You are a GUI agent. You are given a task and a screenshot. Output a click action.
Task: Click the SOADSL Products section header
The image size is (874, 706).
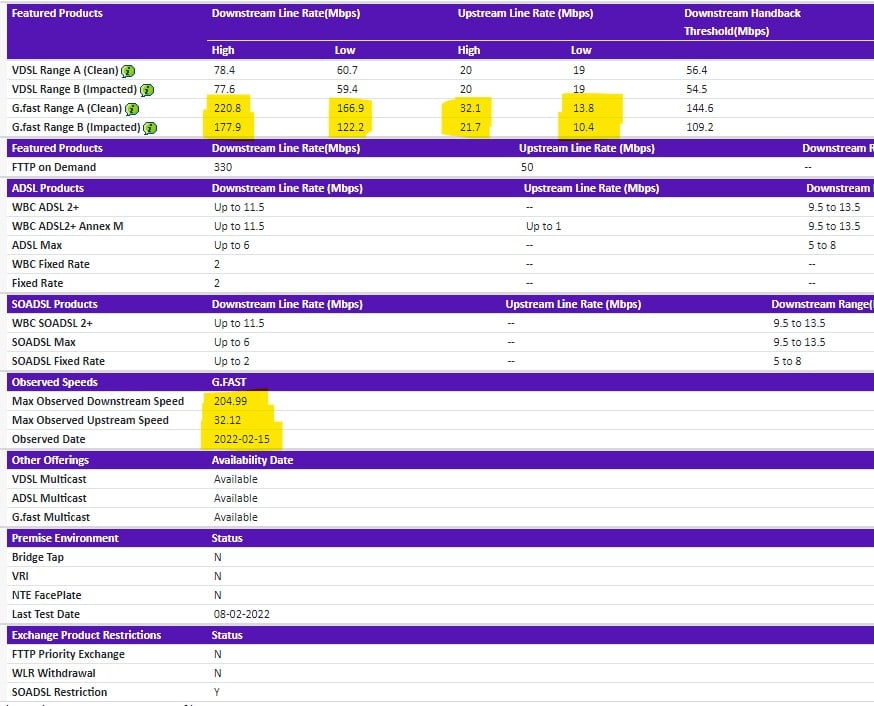[54, 304]
